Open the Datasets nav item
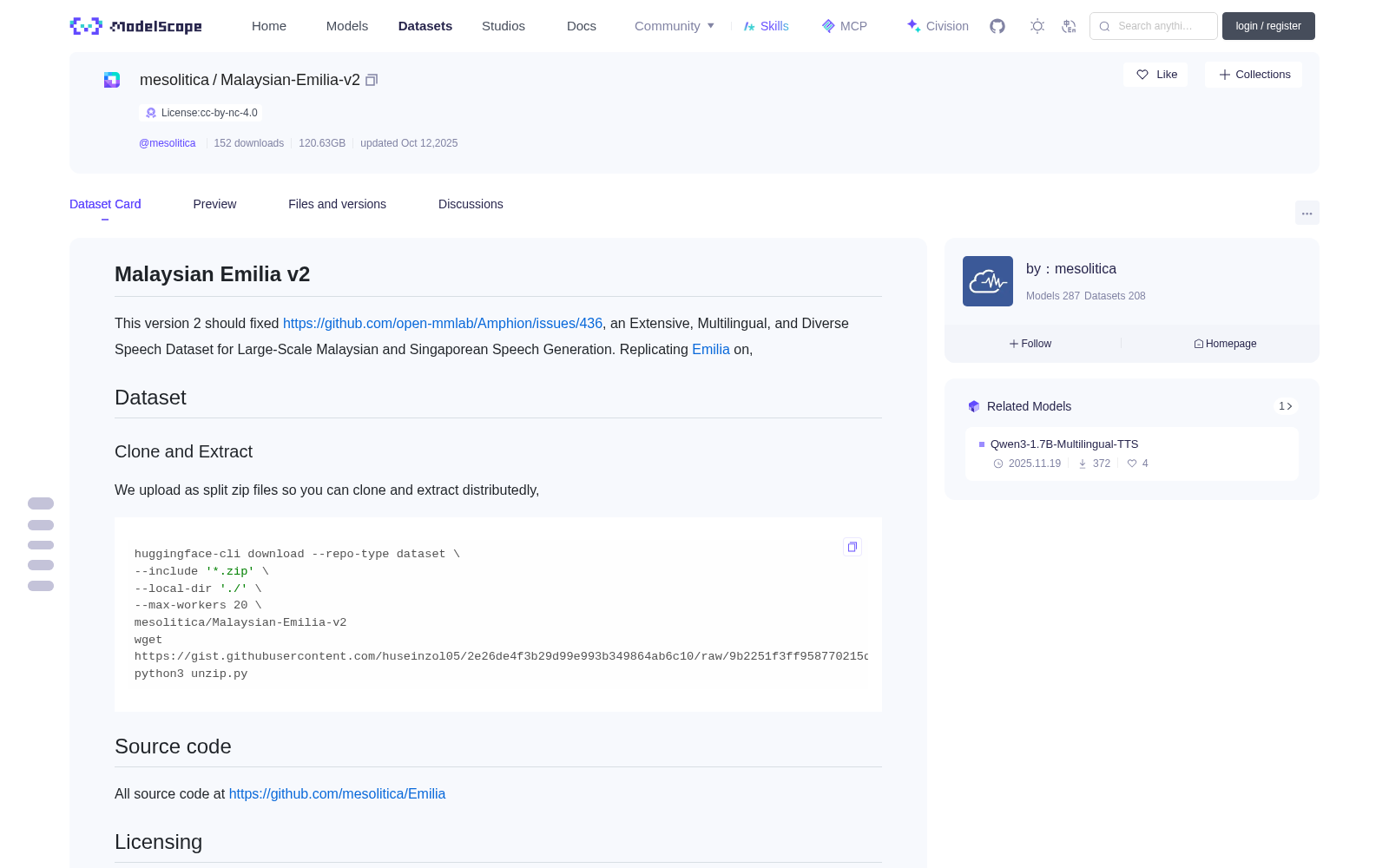The height and width of the screenshot is (868, 1389). tap(425, 26)
